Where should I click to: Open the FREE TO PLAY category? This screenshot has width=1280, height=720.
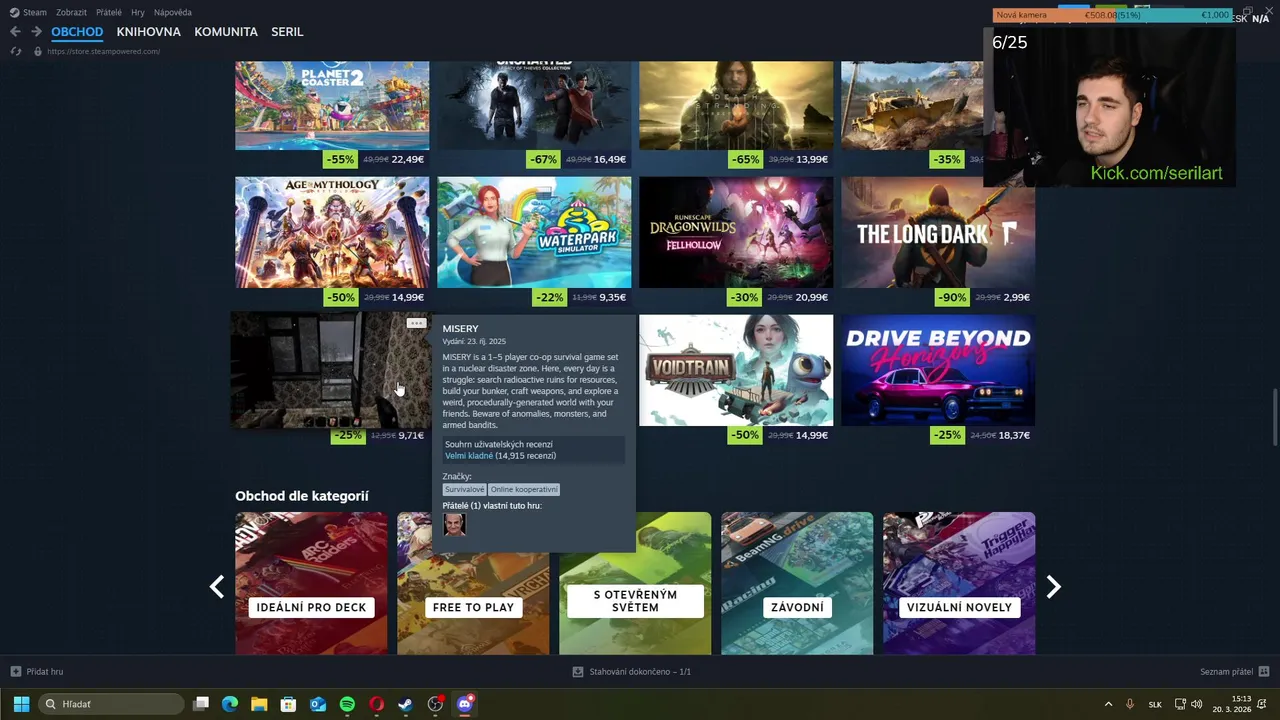473,584
